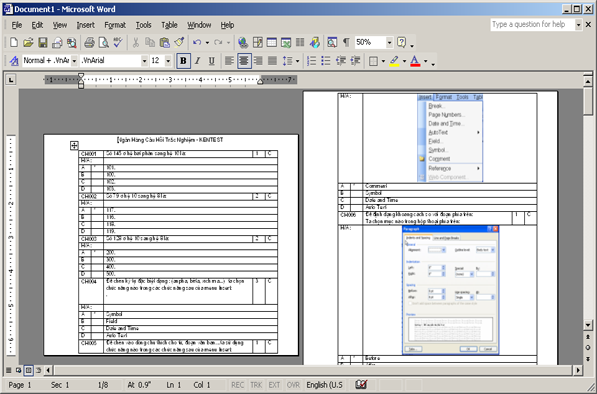Screen dimensions: 597x394
Task: Open the undo history dropdown arrow
Action: coord(208,42)
